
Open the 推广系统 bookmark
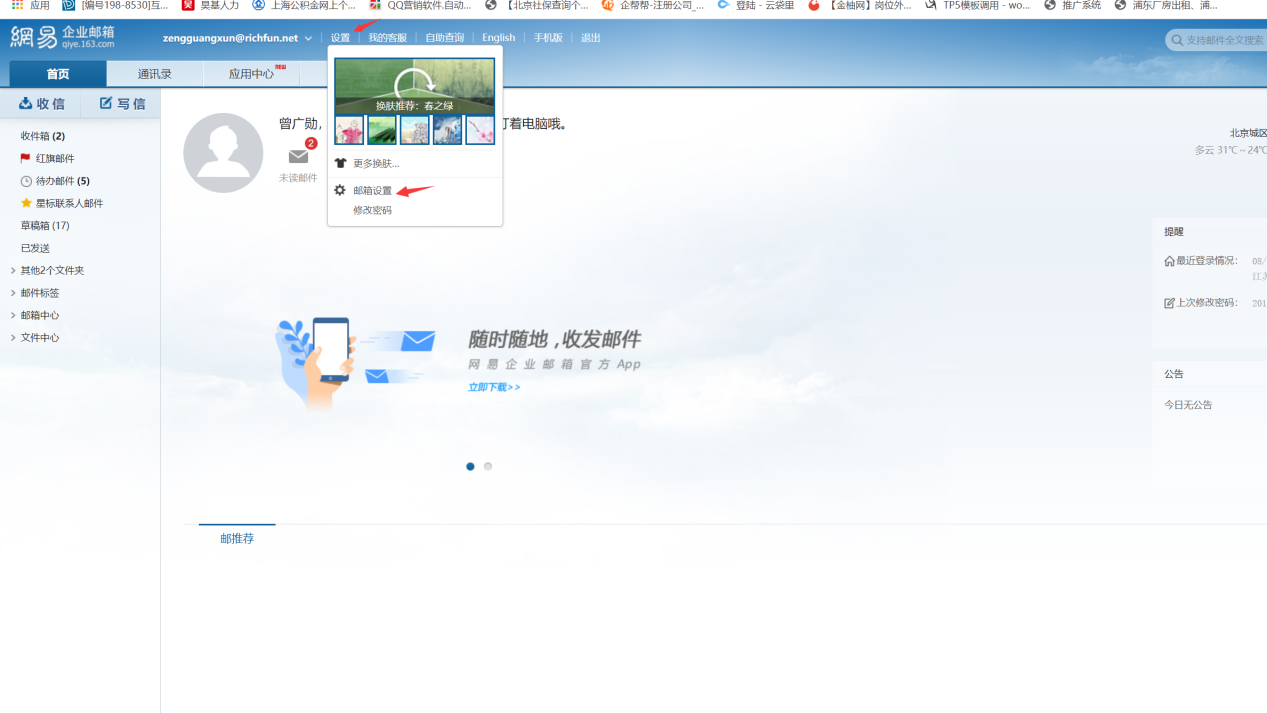pos(1072,5)
